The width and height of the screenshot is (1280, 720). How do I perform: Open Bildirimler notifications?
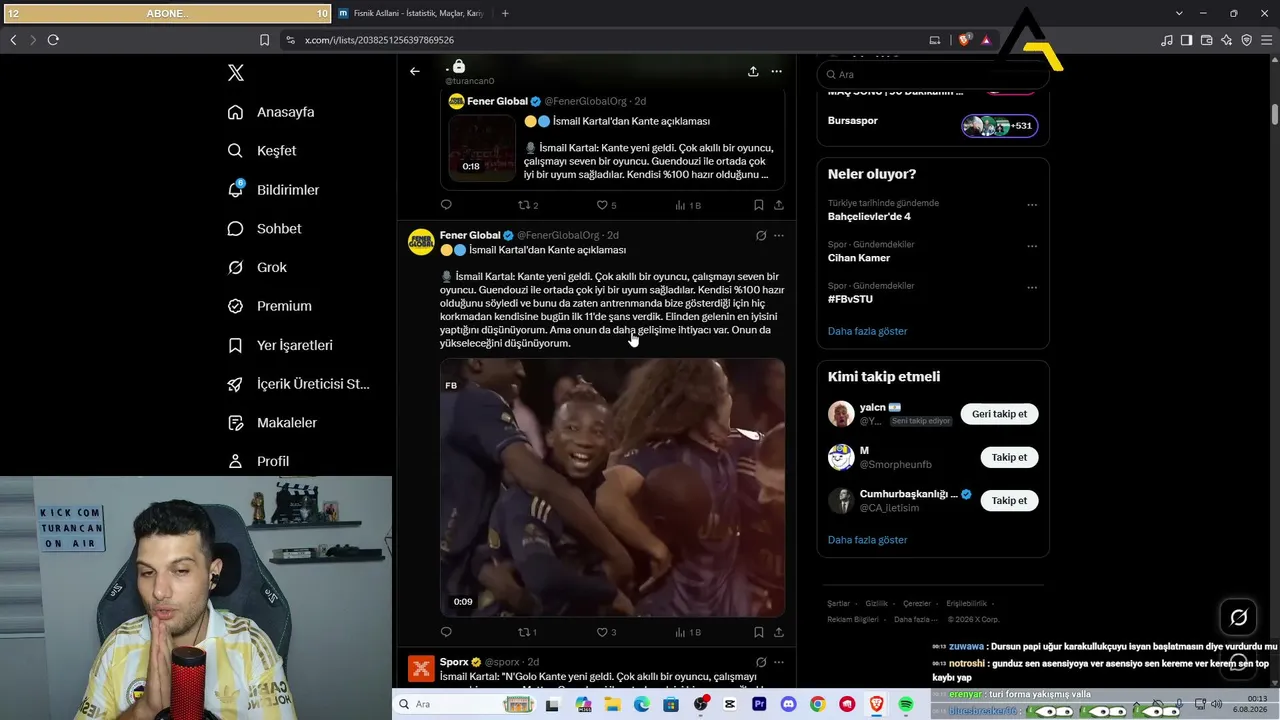[x=273, y=190]
